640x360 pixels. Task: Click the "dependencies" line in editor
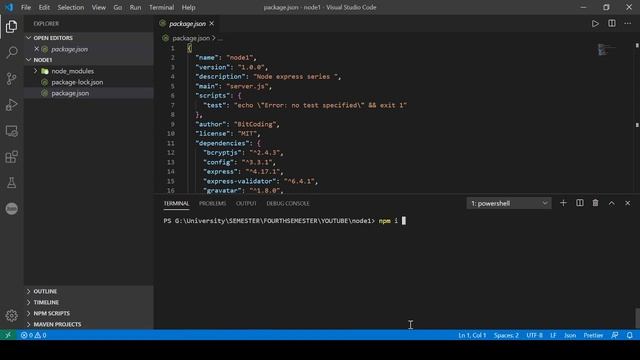228,143
